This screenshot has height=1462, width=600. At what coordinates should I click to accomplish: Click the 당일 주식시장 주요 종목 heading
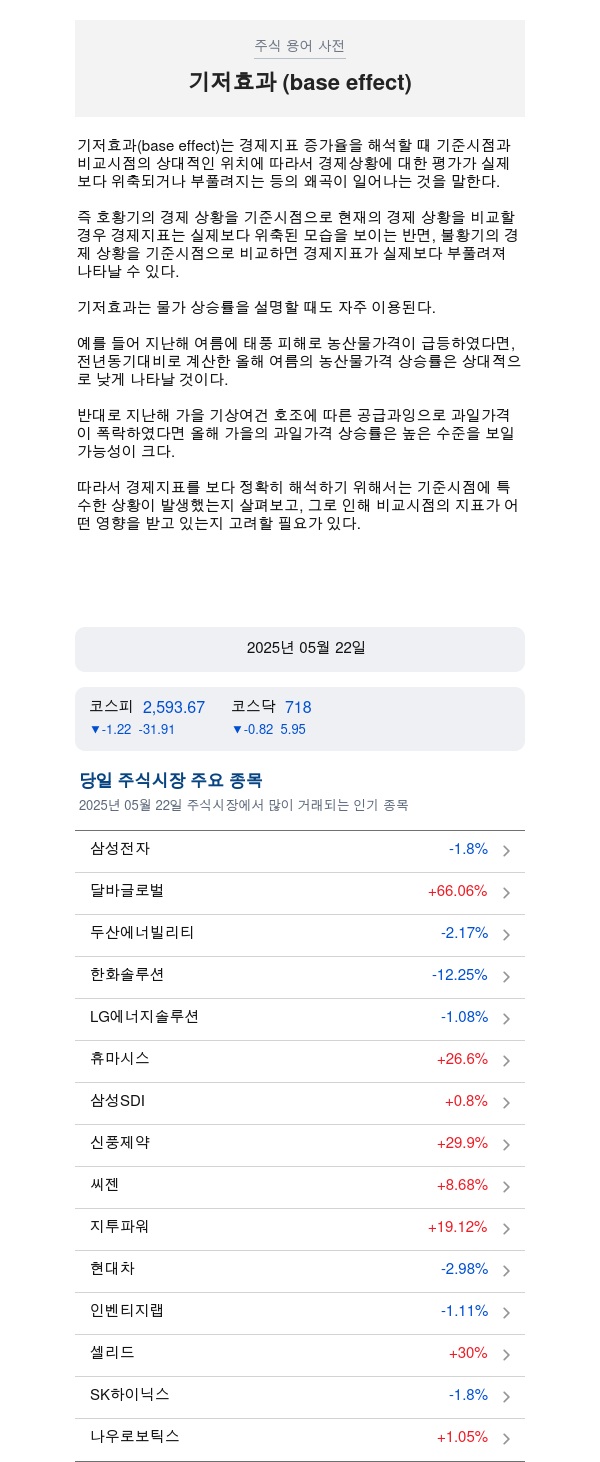171,780
